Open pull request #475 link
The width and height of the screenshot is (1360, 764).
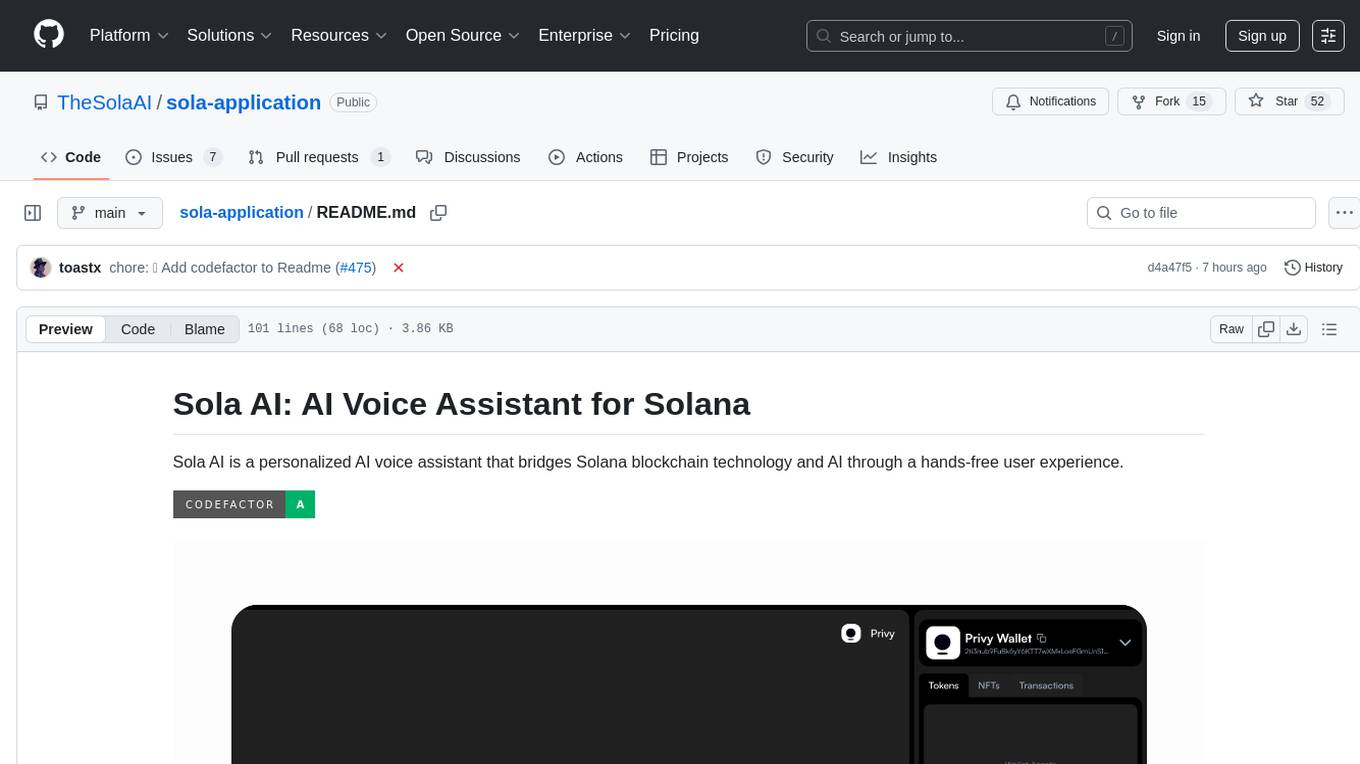tap(356, 267)
